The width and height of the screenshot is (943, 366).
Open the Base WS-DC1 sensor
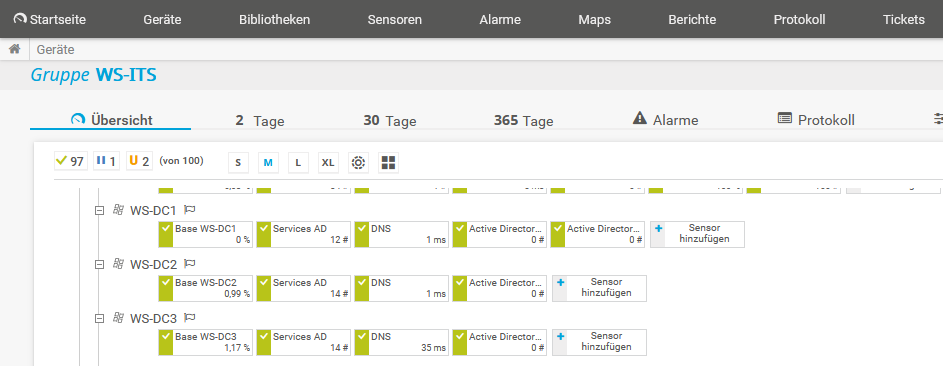pyautogui.click(x=206, y=234)
